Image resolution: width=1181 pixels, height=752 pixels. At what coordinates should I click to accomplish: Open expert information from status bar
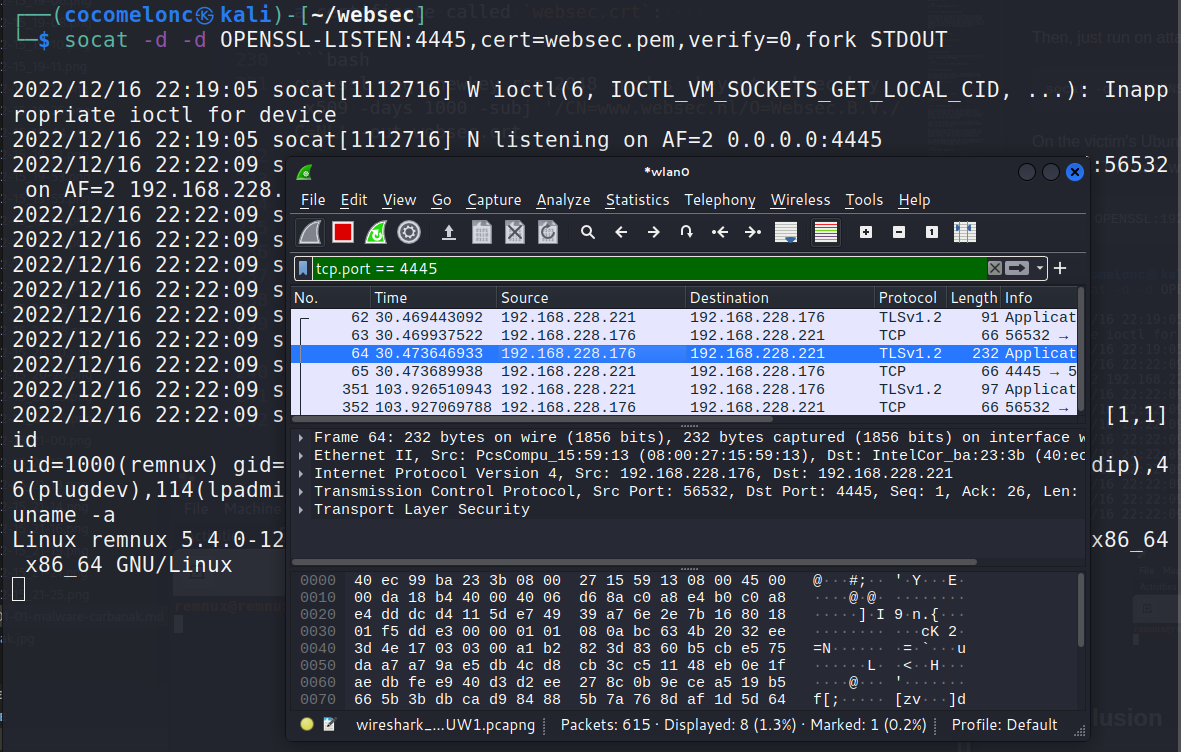coord(307,724)
